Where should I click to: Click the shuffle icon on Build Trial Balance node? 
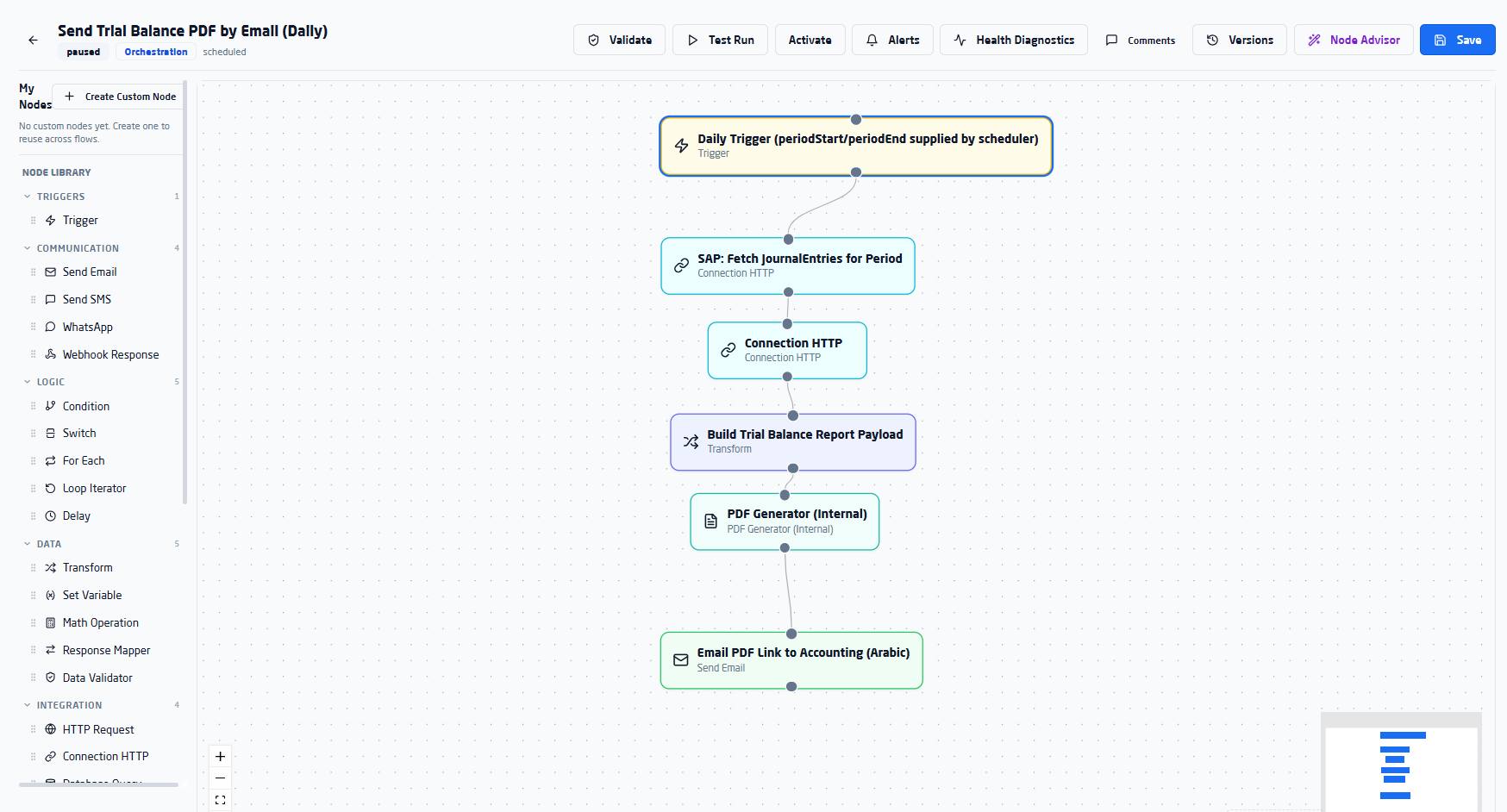[x=691, y=442]
